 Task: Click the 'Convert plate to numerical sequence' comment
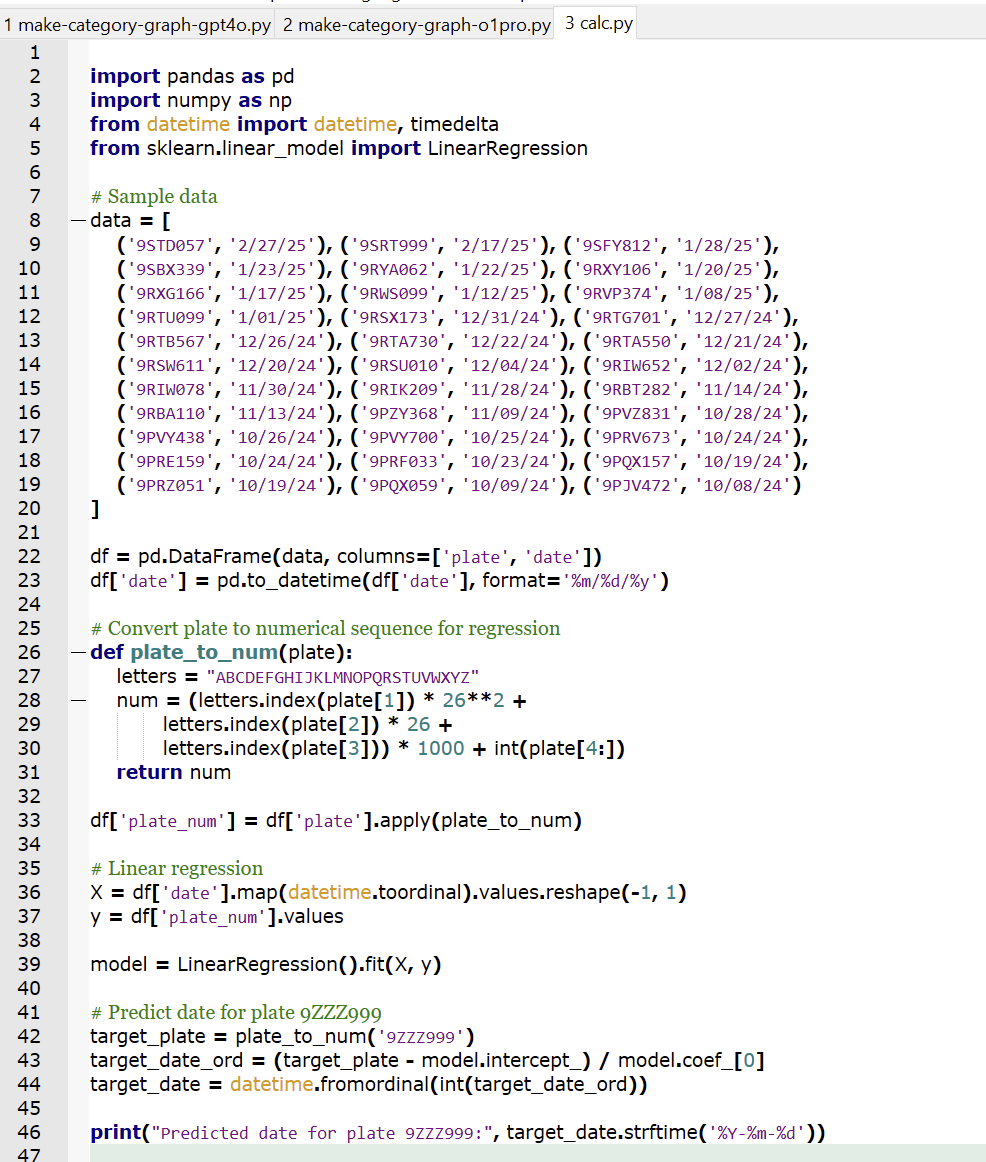pos(325,628)
